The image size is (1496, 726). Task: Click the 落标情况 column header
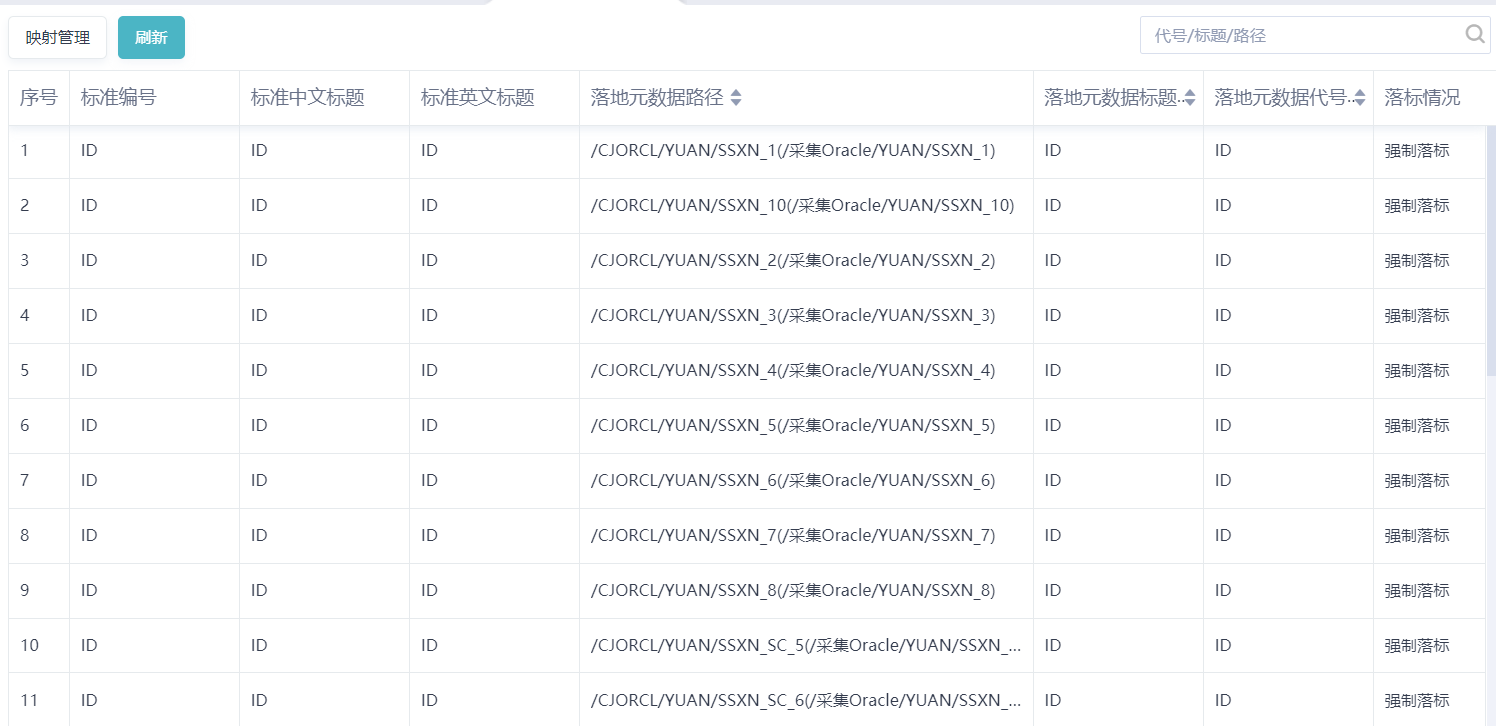pyautogui.click(x=1422, y=98)
